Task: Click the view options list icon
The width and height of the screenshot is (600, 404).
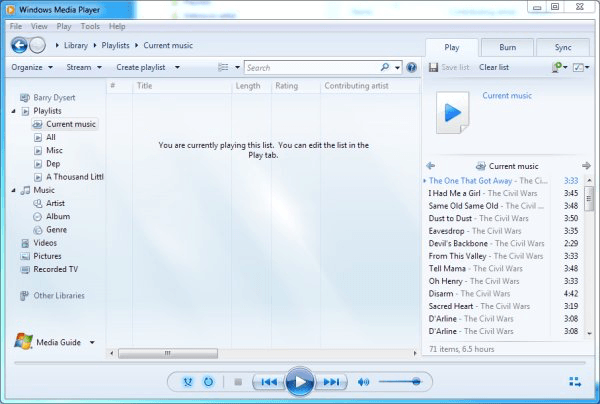Action: coord(223,67)
